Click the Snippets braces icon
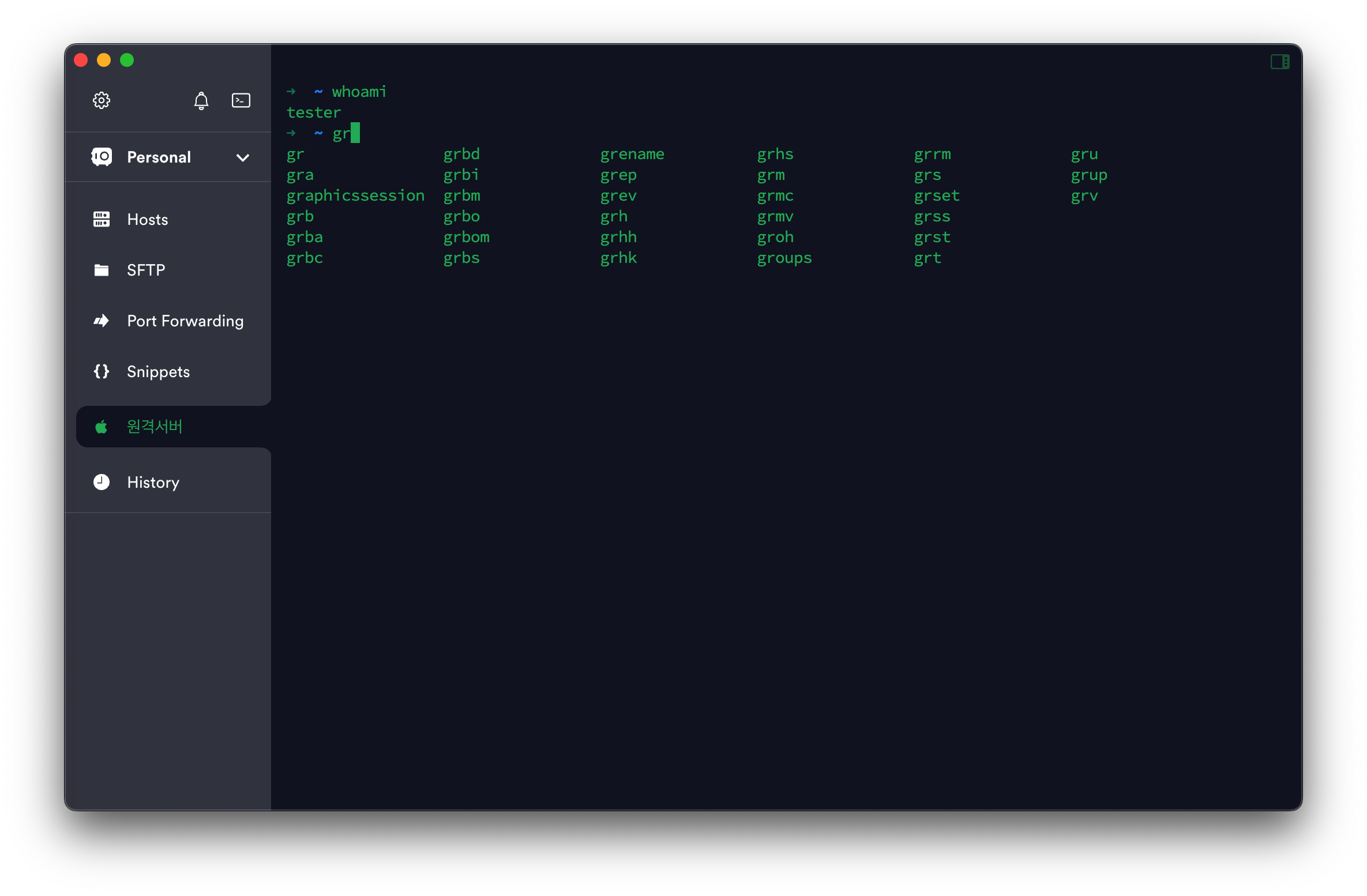 pos(102,371)
